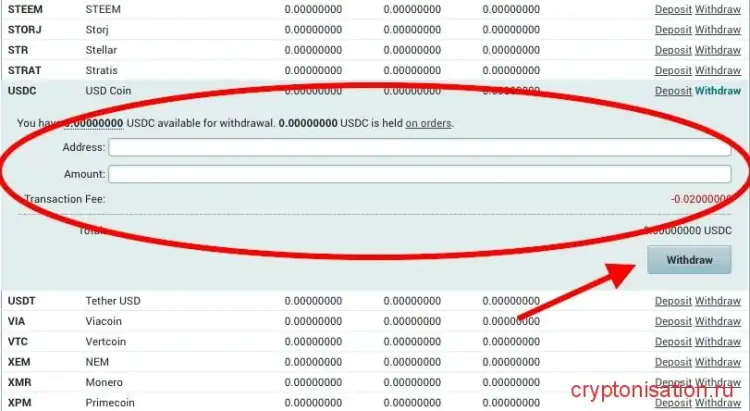Click the 'Transaction Fee:' label
The height and width of the screenshot is (411, 750).
coord(65,199)
